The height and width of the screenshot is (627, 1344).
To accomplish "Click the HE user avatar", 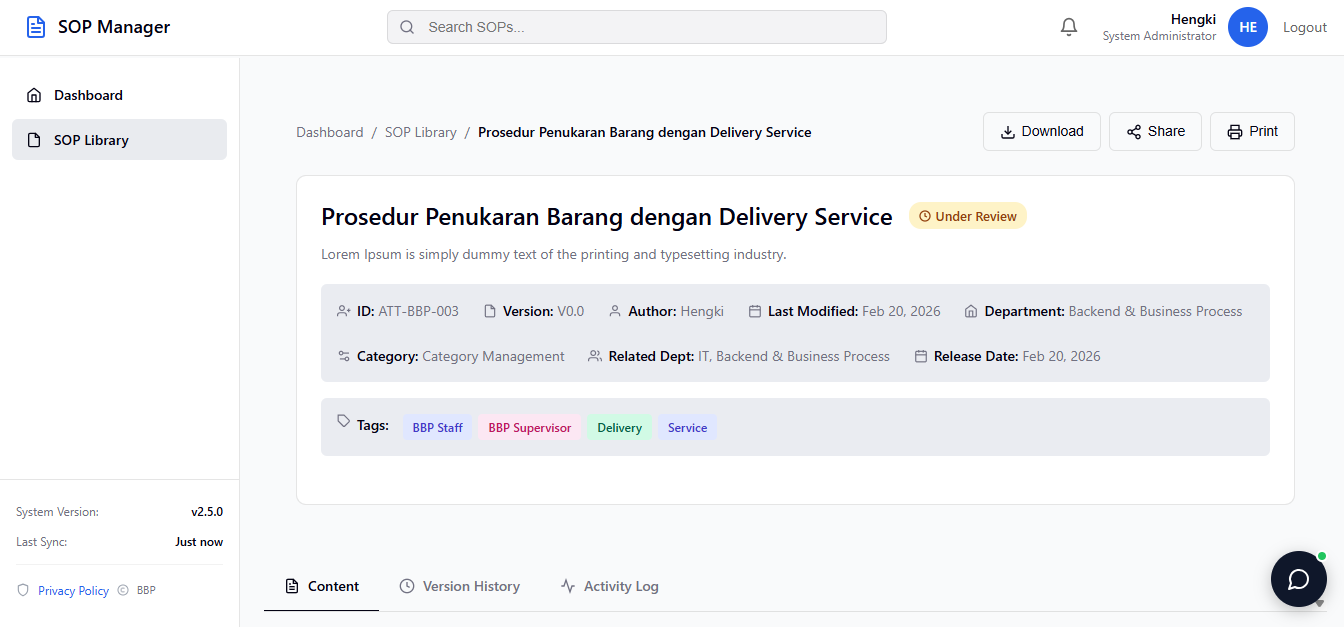I will point(1248,27).
